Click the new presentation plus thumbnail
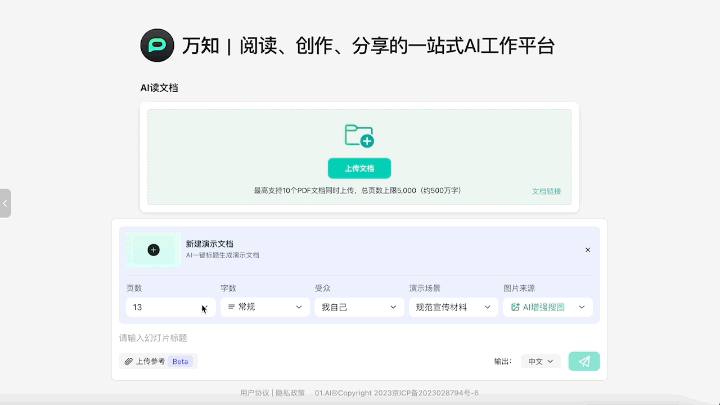The image size is (720, 405). (153, 250)
